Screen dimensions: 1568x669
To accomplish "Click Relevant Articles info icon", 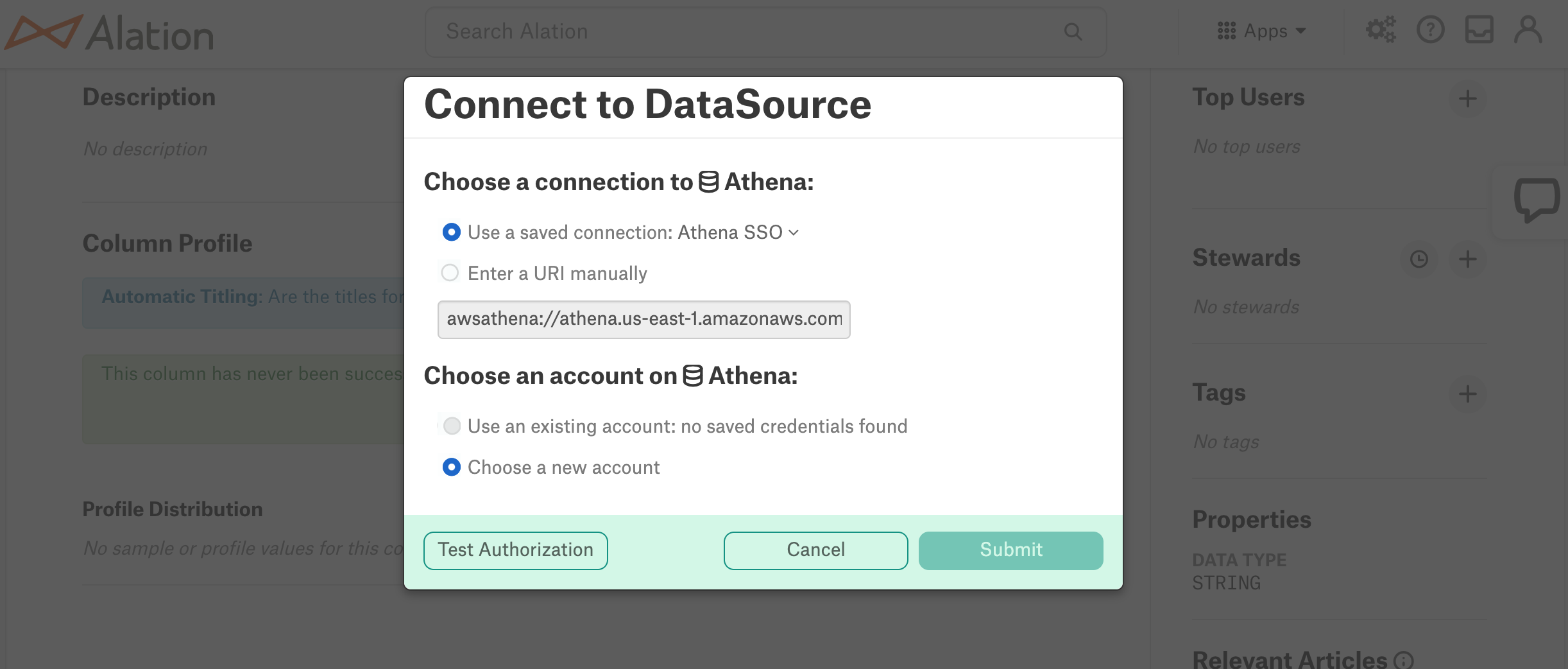I will pos(1404,660).
